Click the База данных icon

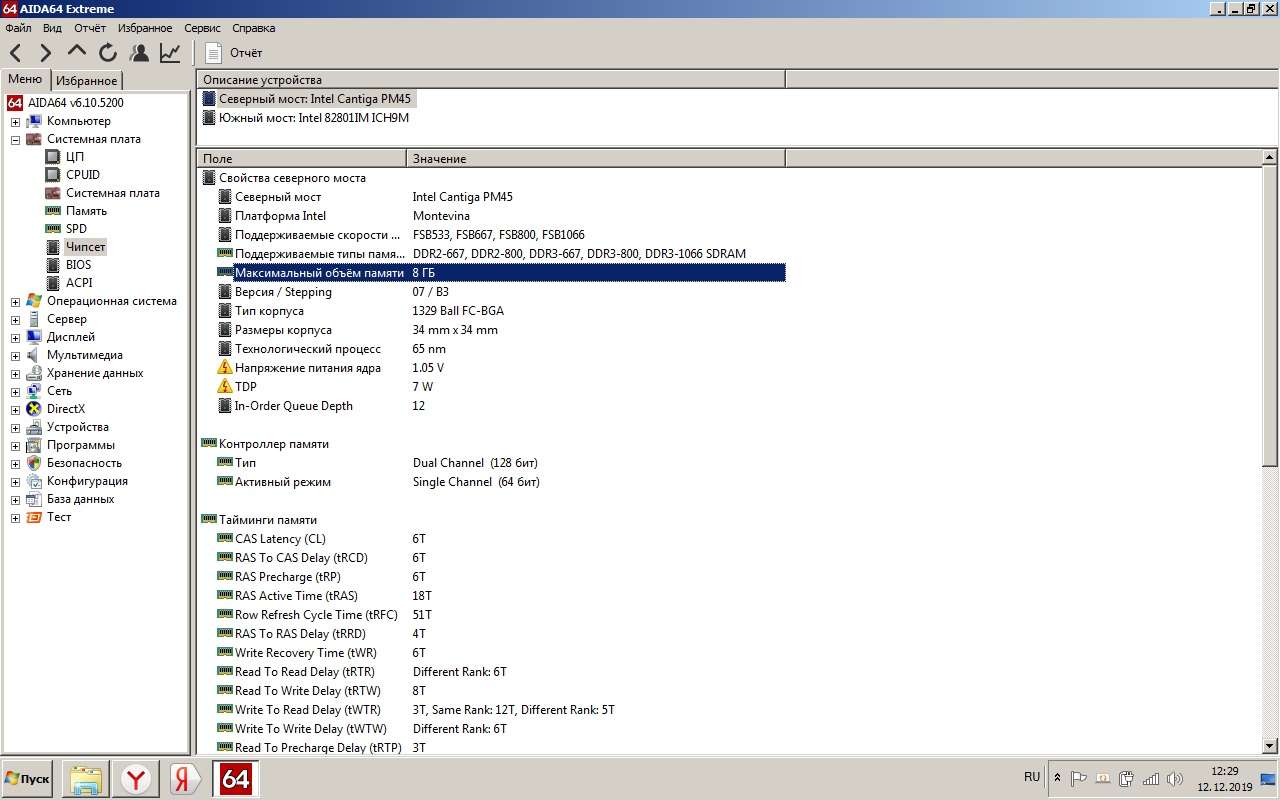coord(34,499)
